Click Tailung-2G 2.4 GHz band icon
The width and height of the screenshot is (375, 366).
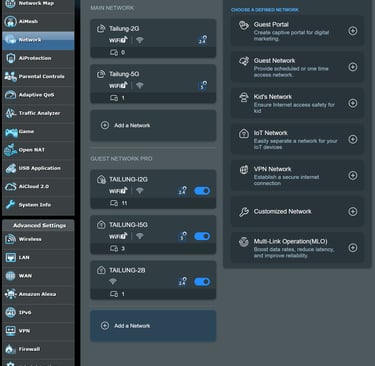tap(202, 40)
